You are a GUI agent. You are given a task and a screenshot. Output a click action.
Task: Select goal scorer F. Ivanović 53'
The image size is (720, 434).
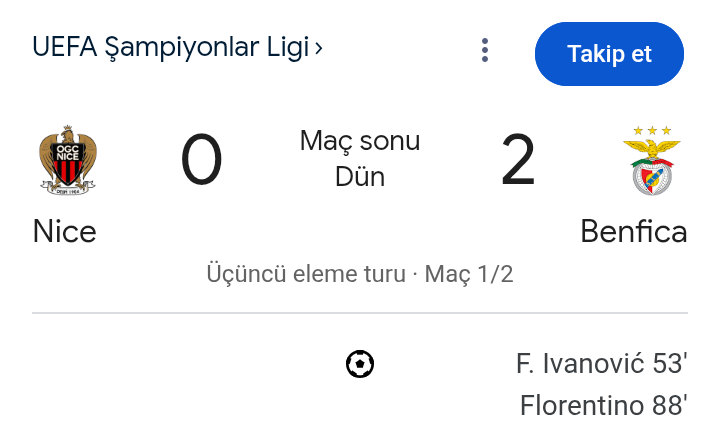click(x=602, y=364)
